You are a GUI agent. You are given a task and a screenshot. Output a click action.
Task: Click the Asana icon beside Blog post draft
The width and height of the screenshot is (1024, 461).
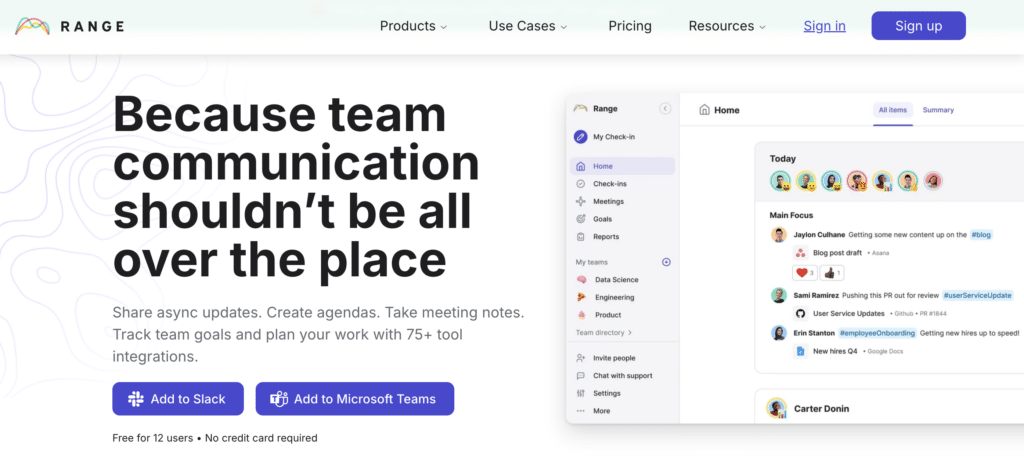pyautogui.click(x=801, y=253)
